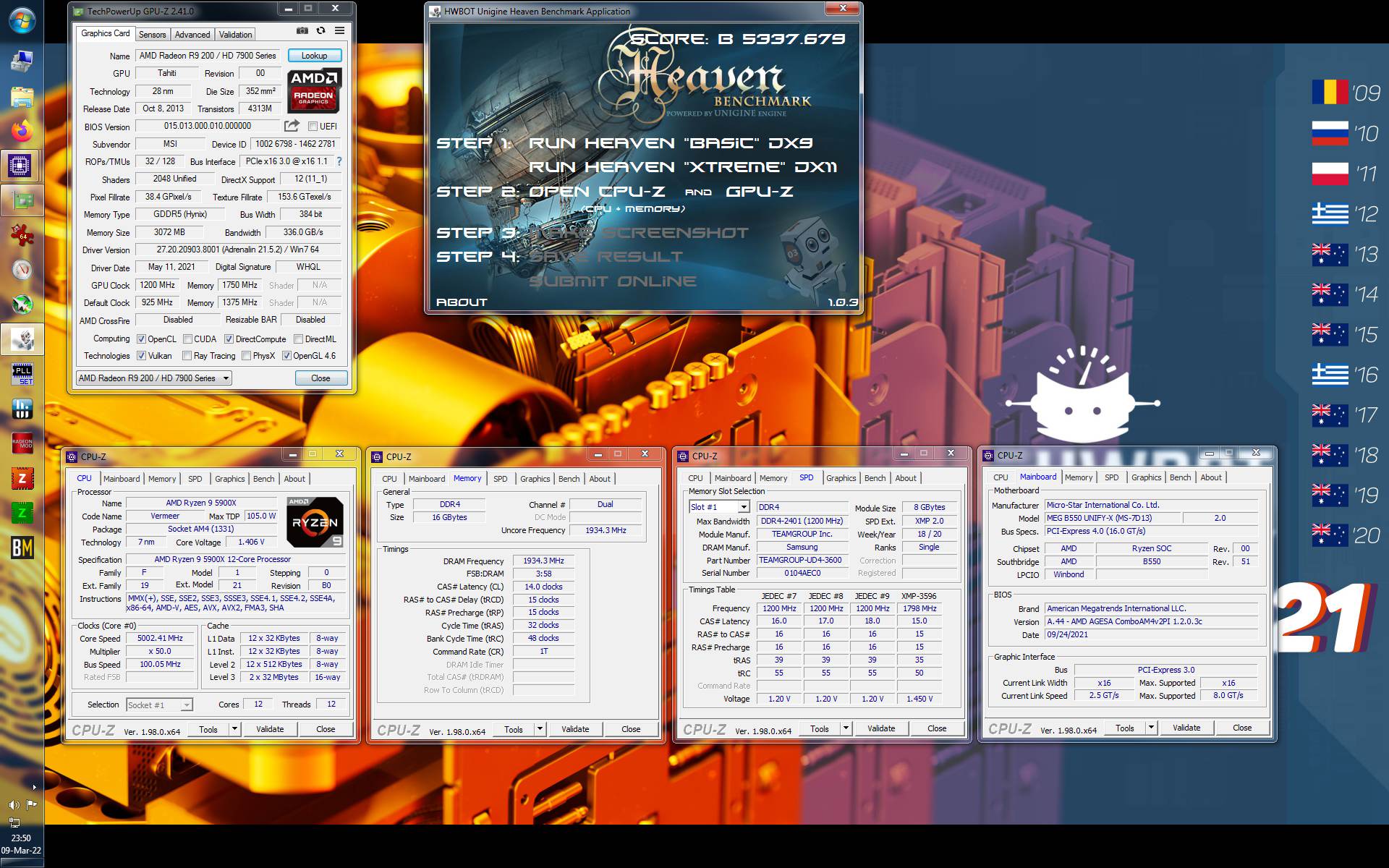The image size is (1389, 868).
Task: Toggle the Ray Tracing checkbox
Action: click(187, 356)
